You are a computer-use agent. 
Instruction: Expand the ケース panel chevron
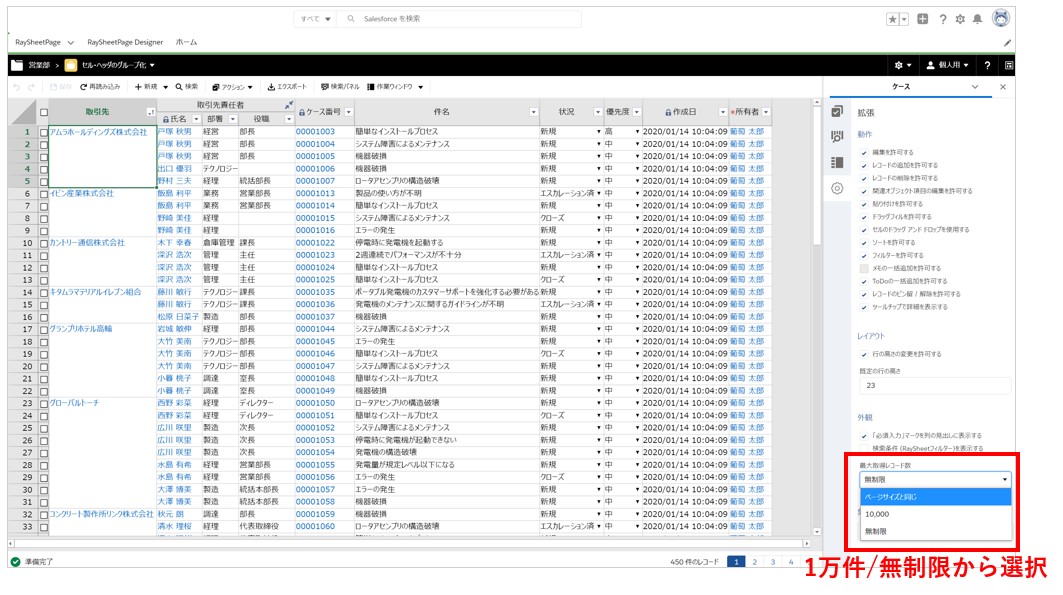tap(975, 87)
